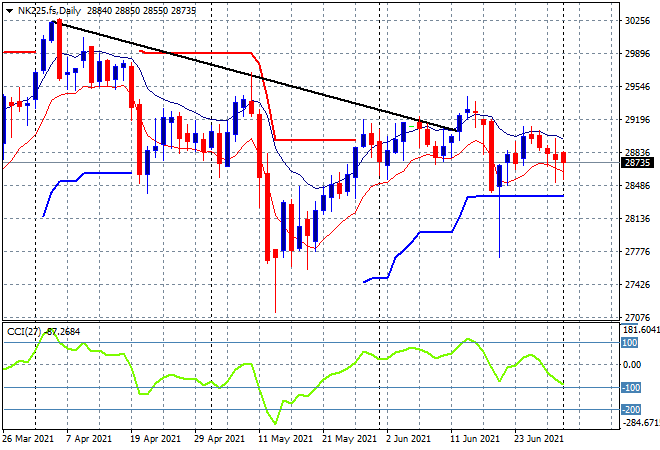Click price axis label 29896

pos(637,53)
